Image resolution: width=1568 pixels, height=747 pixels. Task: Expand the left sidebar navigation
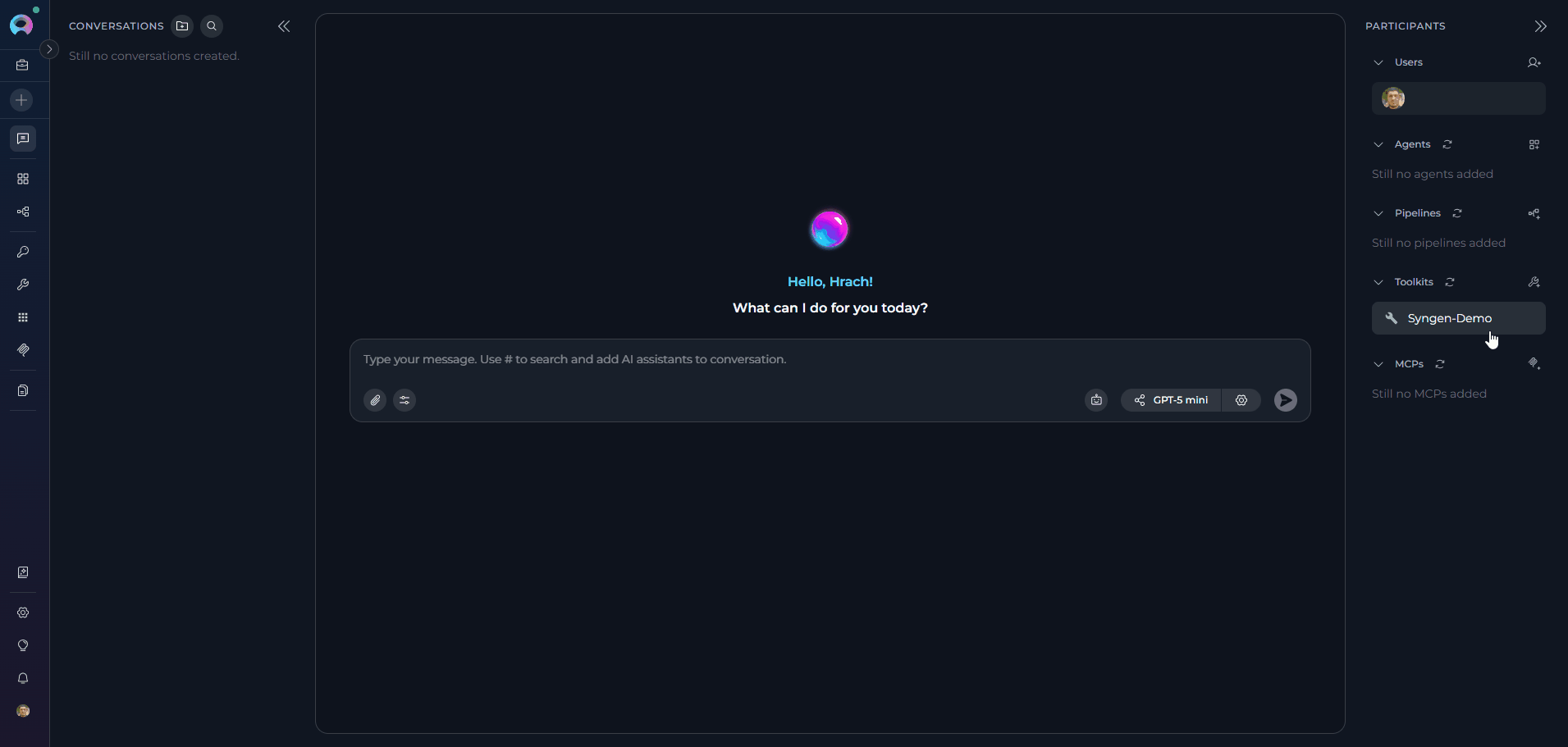49,49
